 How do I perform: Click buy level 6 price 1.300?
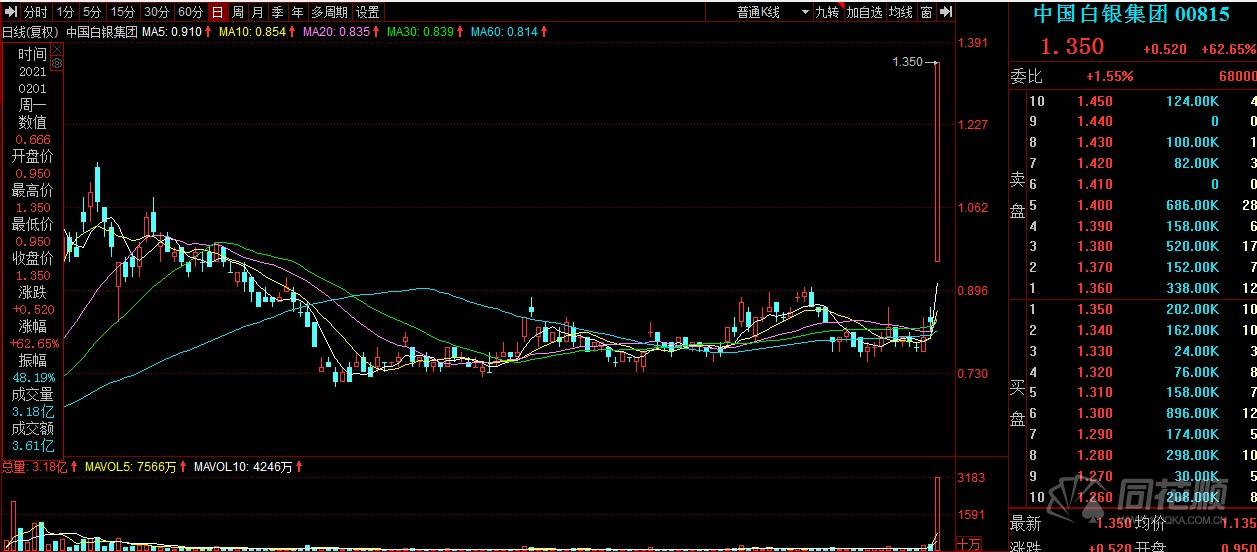tap(1094, 413)
